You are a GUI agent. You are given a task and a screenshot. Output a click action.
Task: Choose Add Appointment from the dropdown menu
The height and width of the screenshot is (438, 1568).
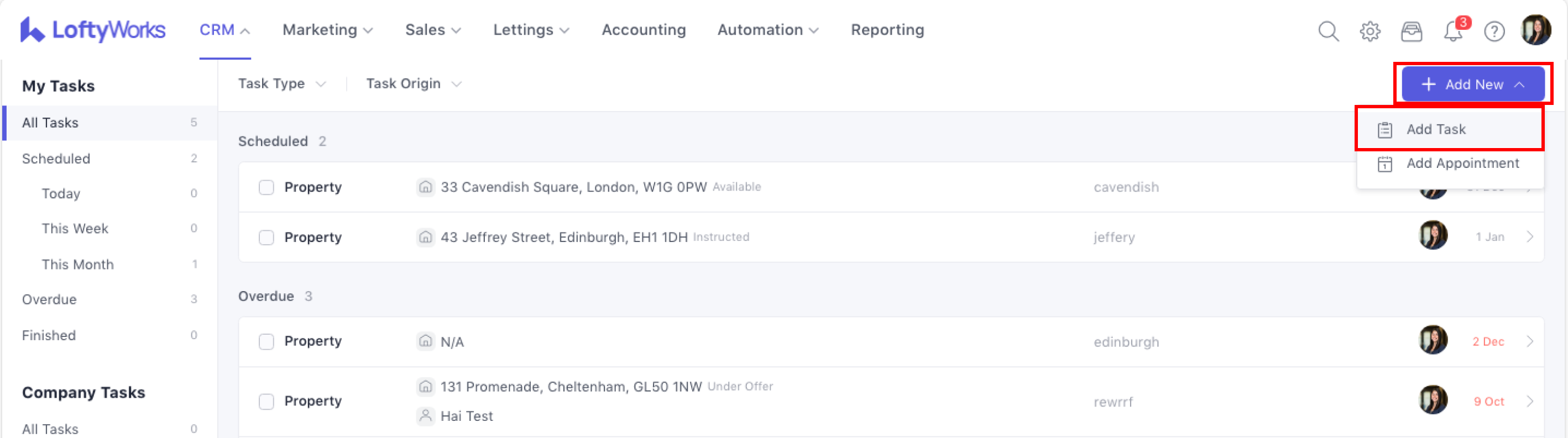pos(1462,163)
